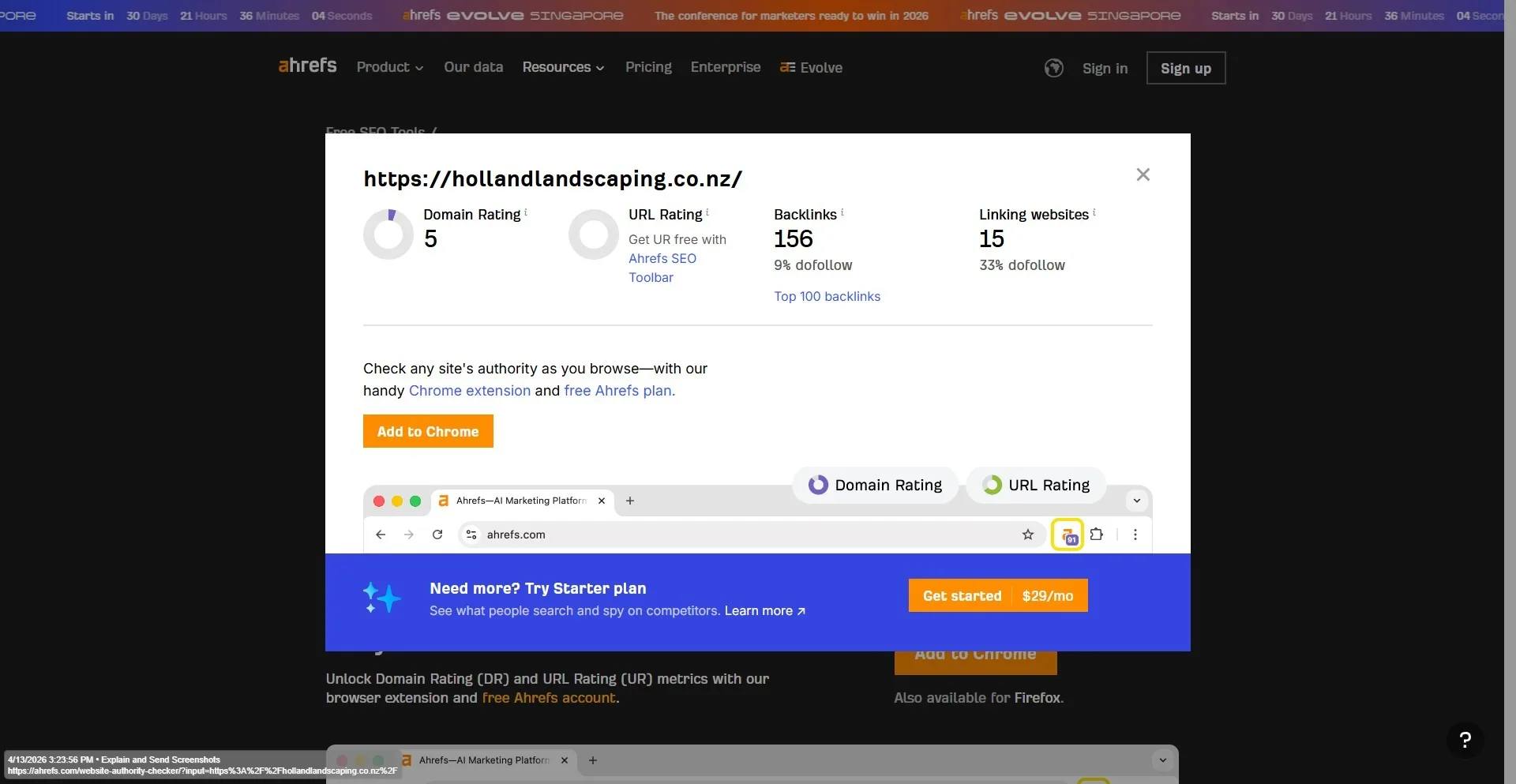Click the conference banner tagline text

(791, 16)
